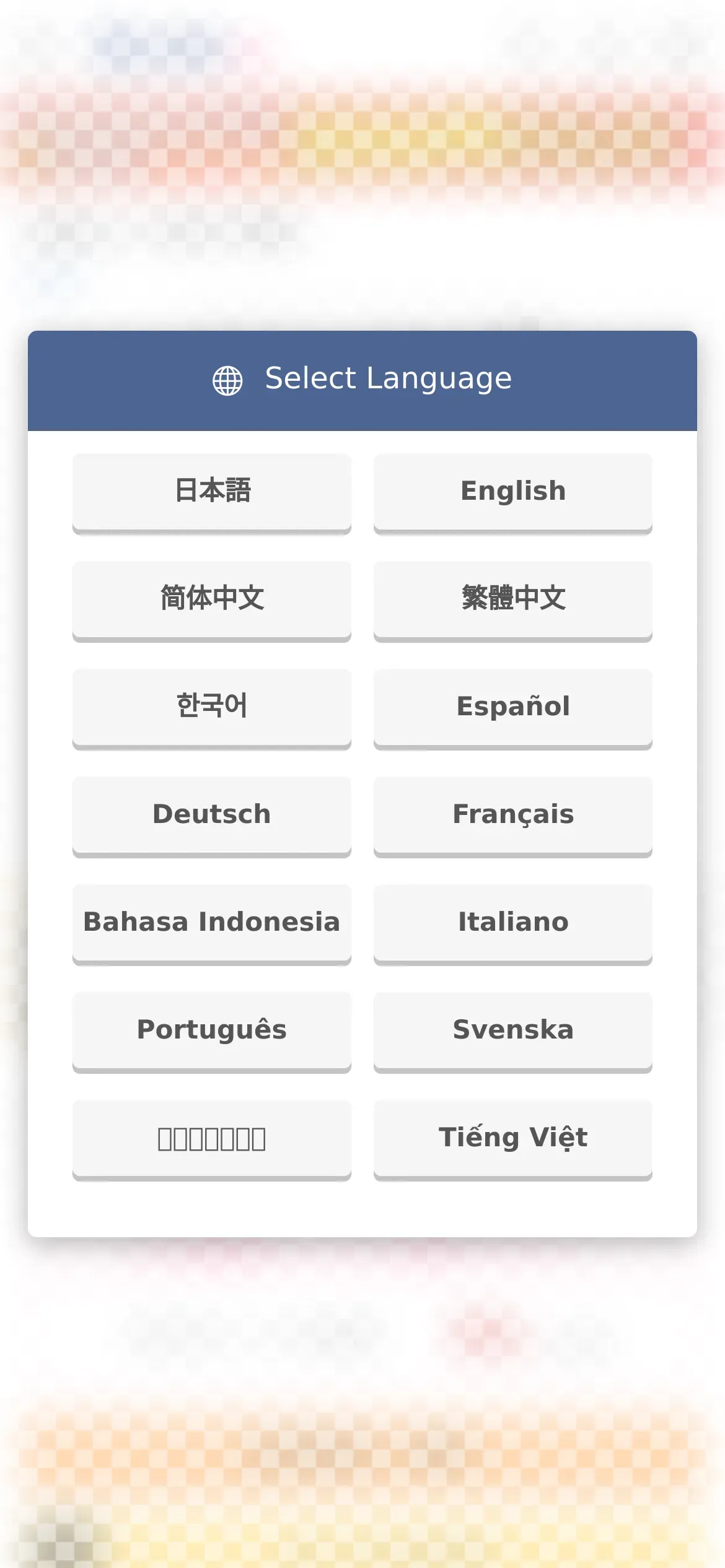Image resolution: width=725 pixels, height=1568 pixels.
Task: Choose 한국어 Korean language
Action: (x=212, y=708)
